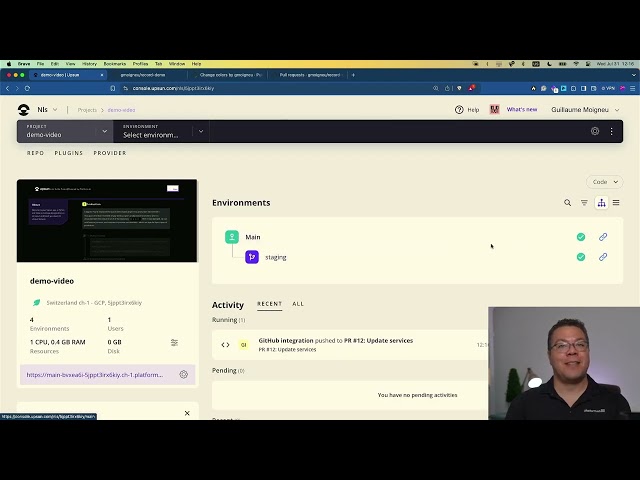This screenshot has height=480, width=640.
Task: Click Main environment green status check
Action: [x=581, y=237]
